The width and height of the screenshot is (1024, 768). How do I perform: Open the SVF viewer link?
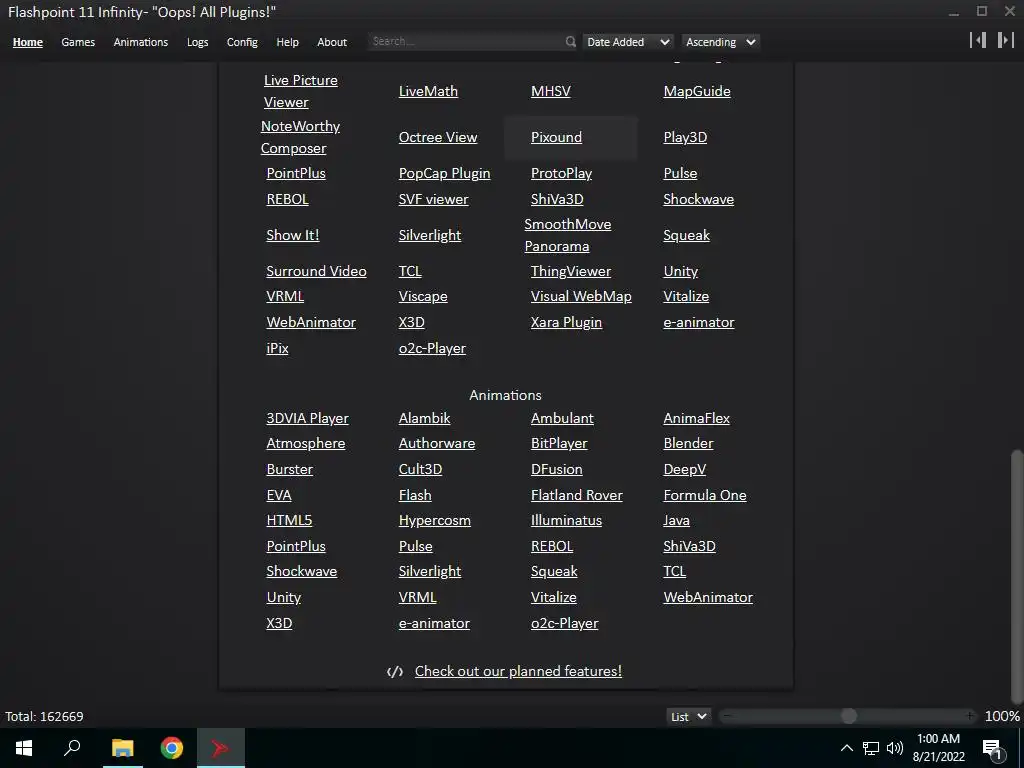point(434,199)
